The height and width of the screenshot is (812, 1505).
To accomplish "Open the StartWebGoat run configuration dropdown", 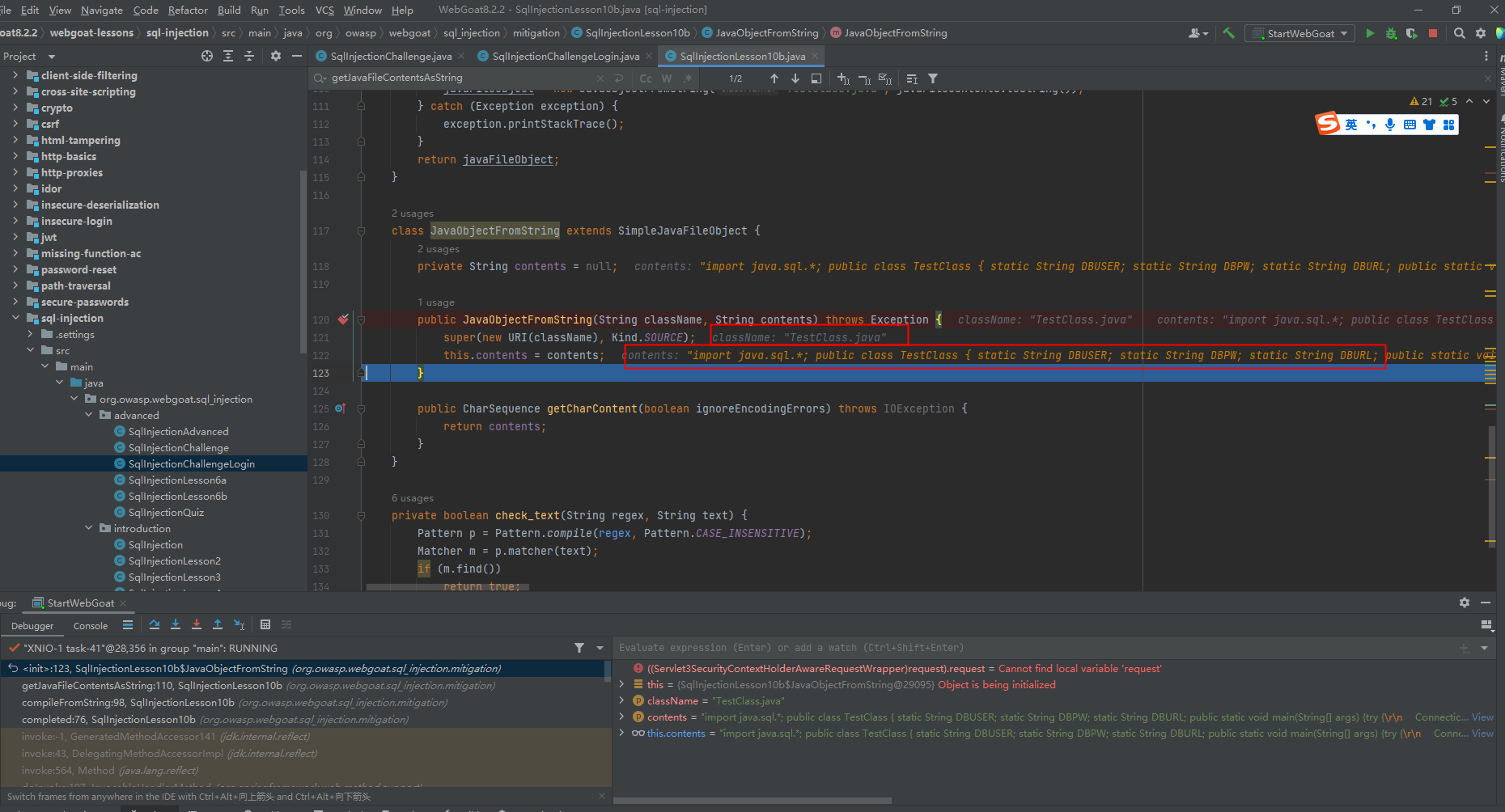I will pyautogui.click(x=1300, y=33).
